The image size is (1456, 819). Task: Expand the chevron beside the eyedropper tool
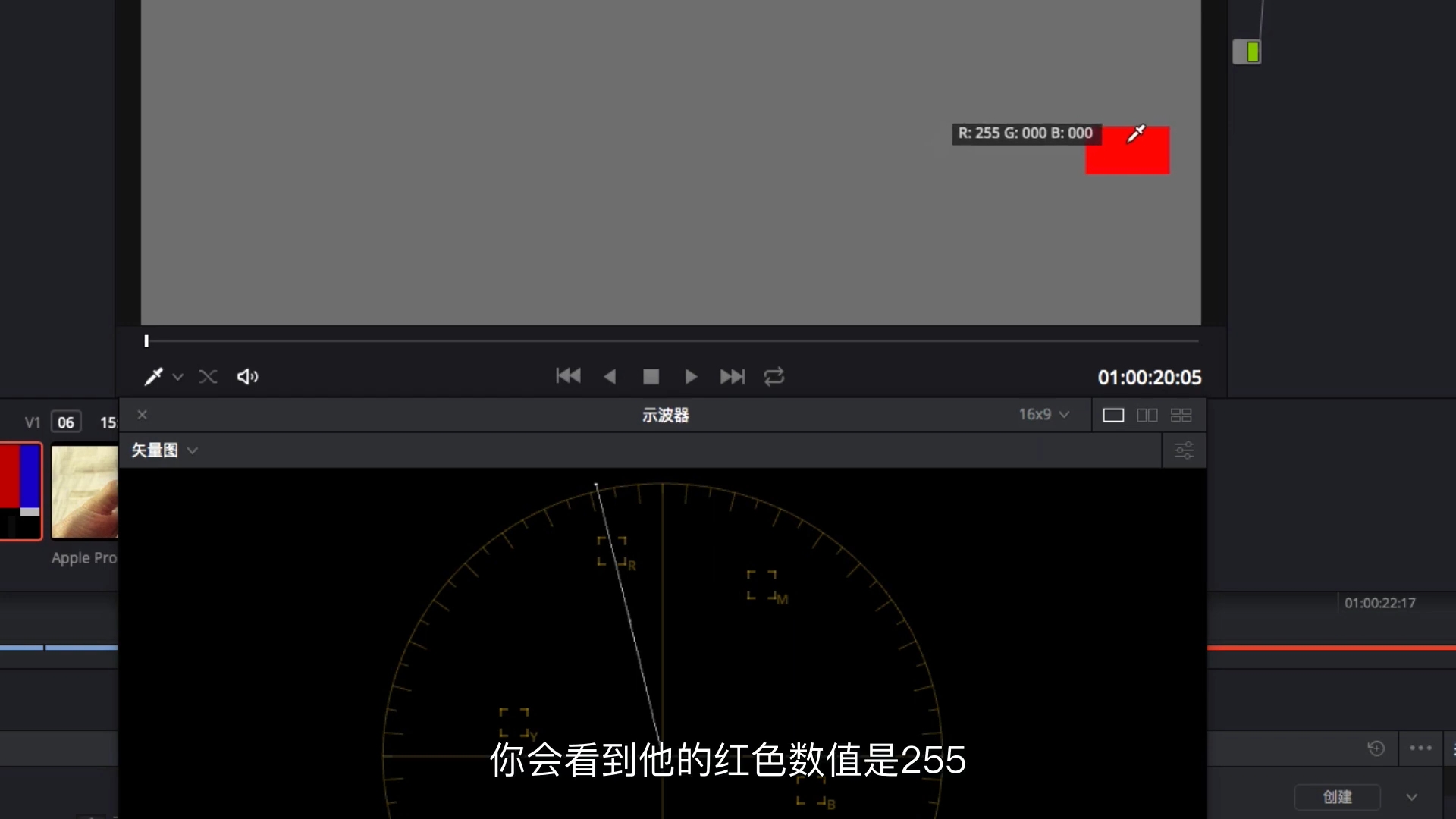tap(178, 377)
